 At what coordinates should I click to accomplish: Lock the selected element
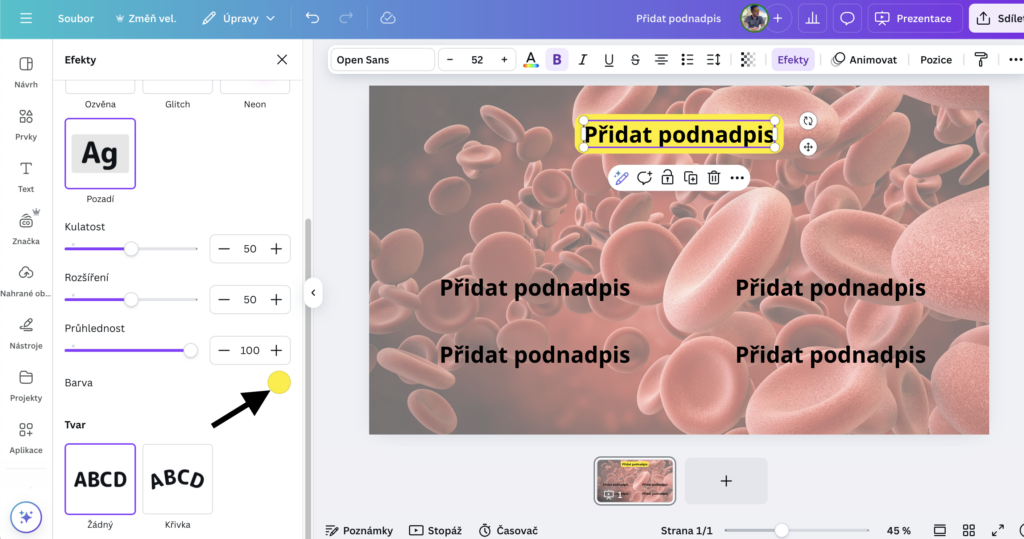667,178
